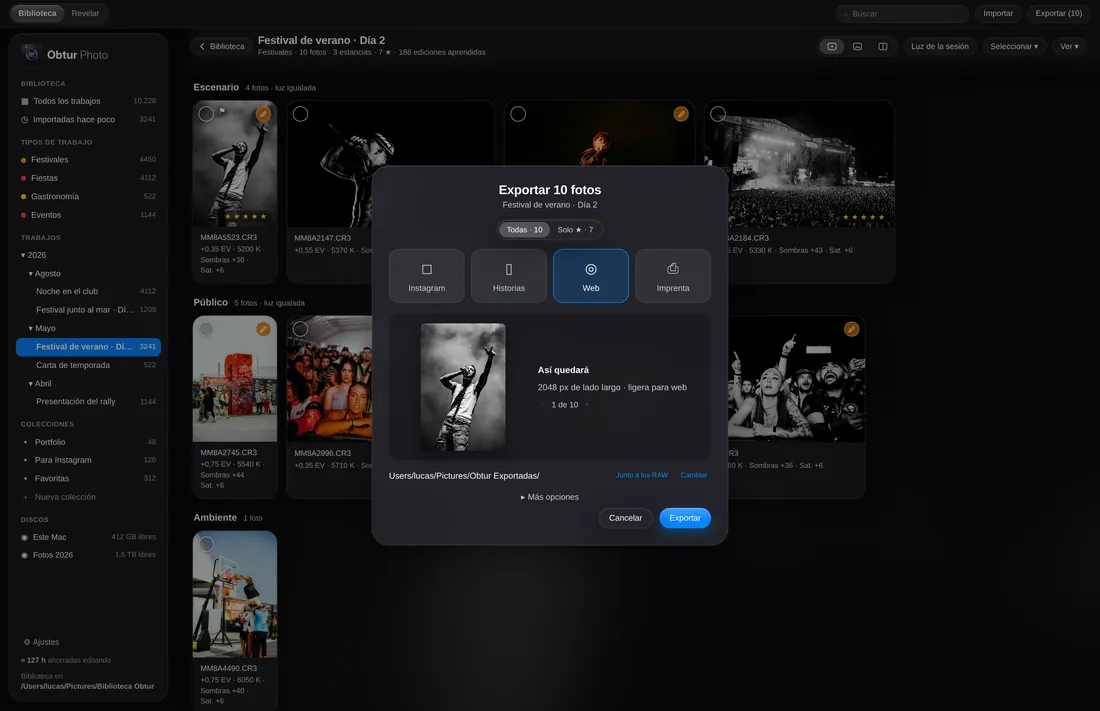Open the Seleccionar dropdown

coord(1014,46)
